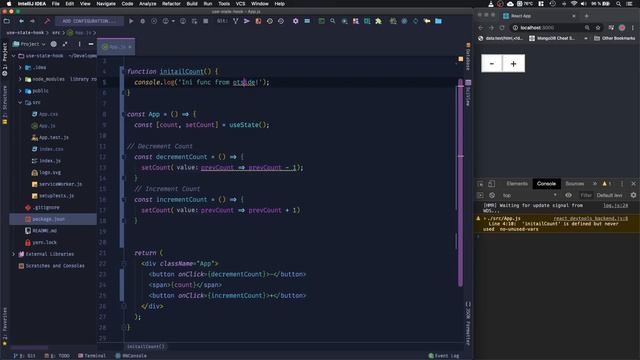640x360 pixels.
Task: Open the SciView tool window stripe
Action: (x=468, y=93)
